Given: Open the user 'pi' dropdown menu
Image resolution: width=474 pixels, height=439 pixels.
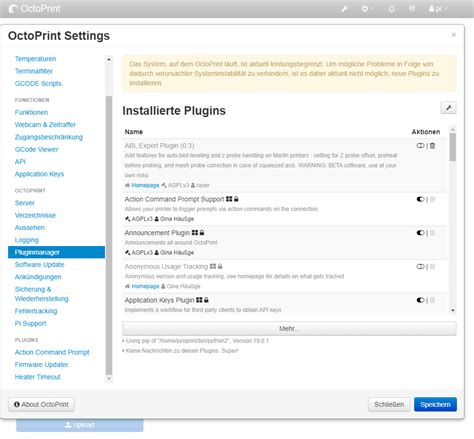Looking at the screenshot, I should (x=438, y=9).
